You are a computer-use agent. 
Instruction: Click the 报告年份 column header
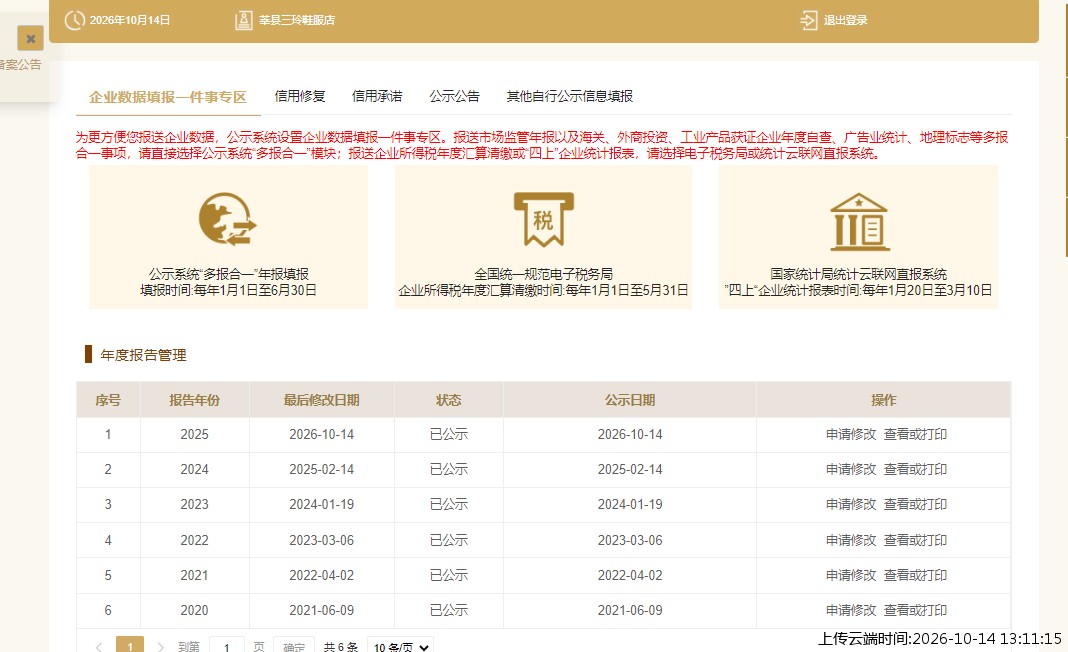pos(194,401)
